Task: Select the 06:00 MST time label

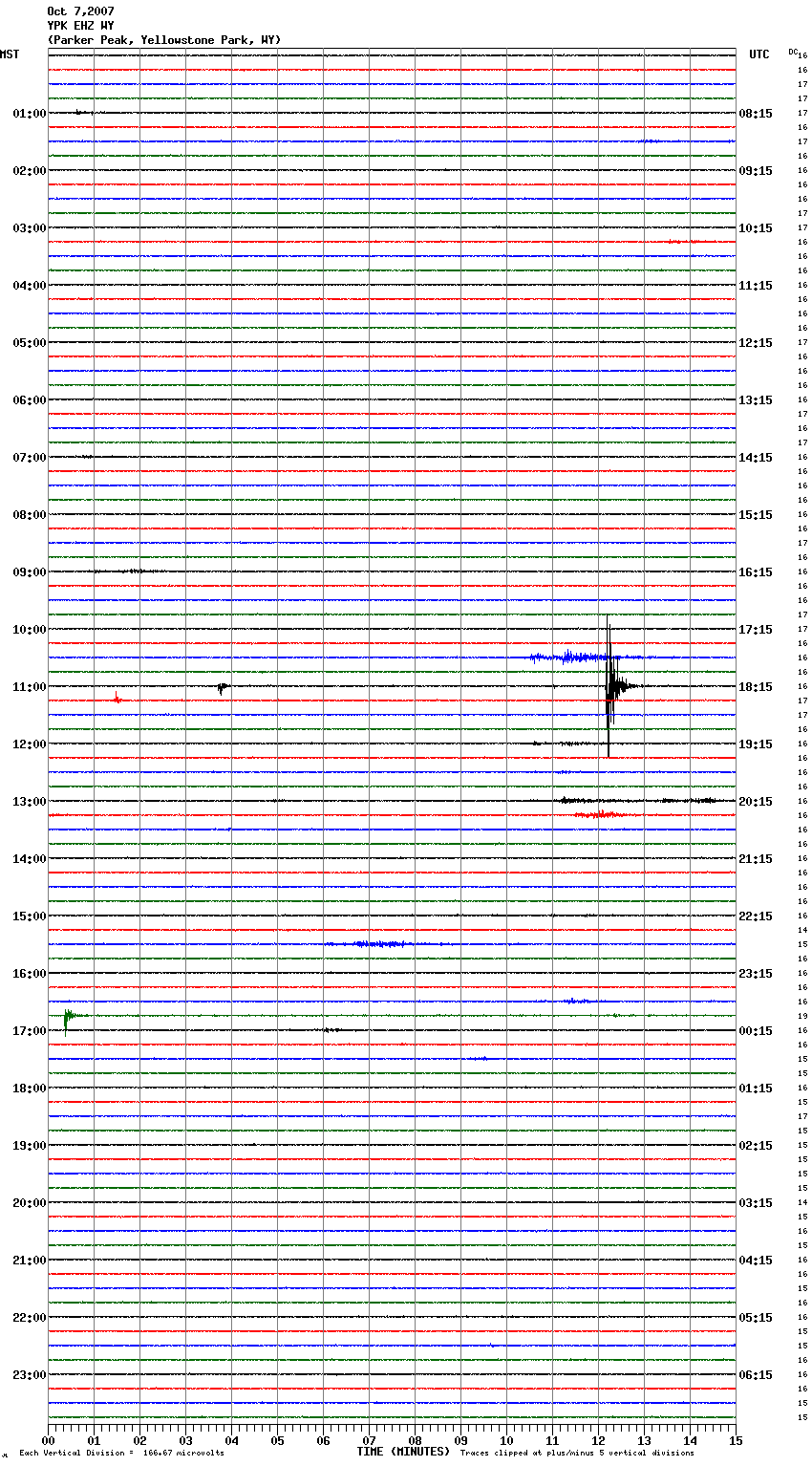Action: (x=30, y=400)
